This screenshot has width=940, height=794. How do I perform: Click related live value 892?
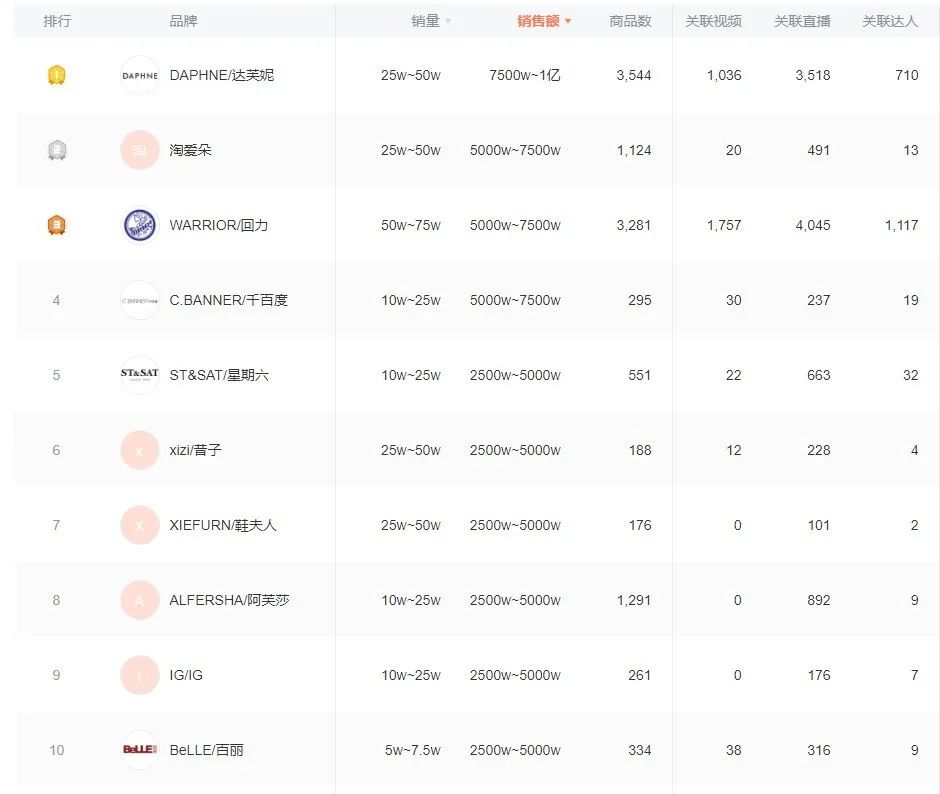pyautogui.click(x=818, y=600)
